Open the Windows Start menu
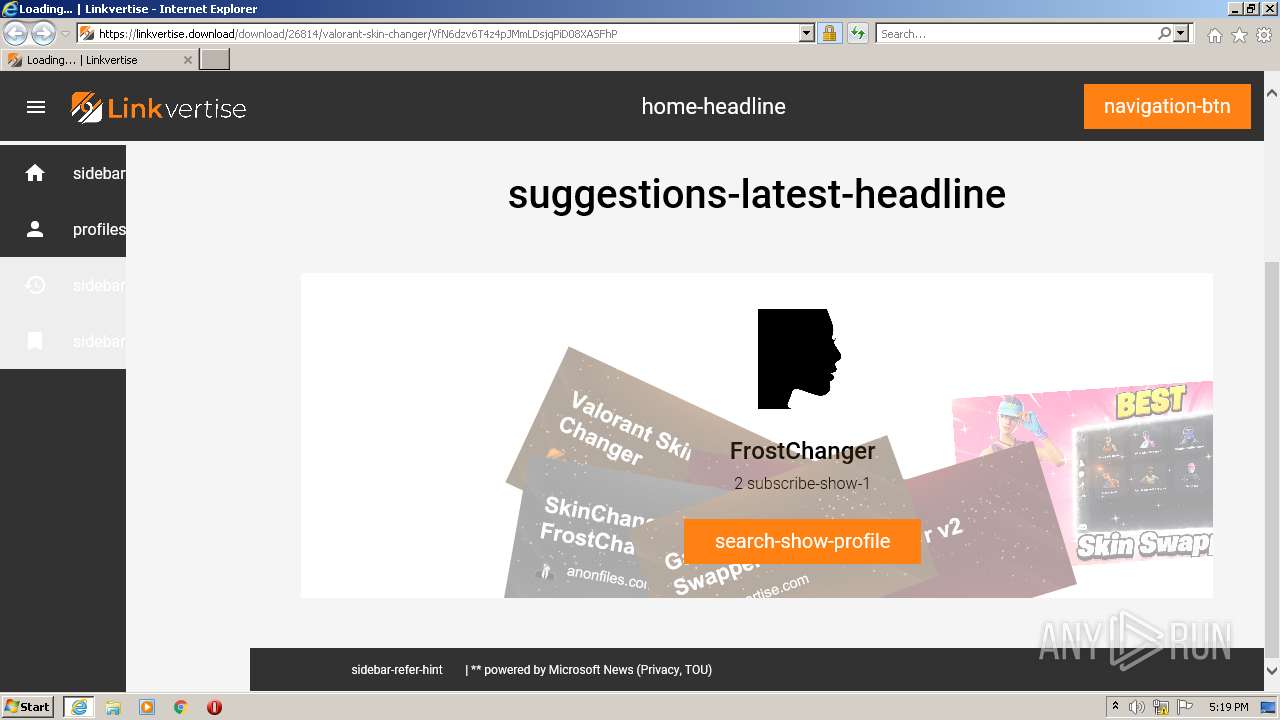Screen dimensions: 1280x720 coord(28,706)
